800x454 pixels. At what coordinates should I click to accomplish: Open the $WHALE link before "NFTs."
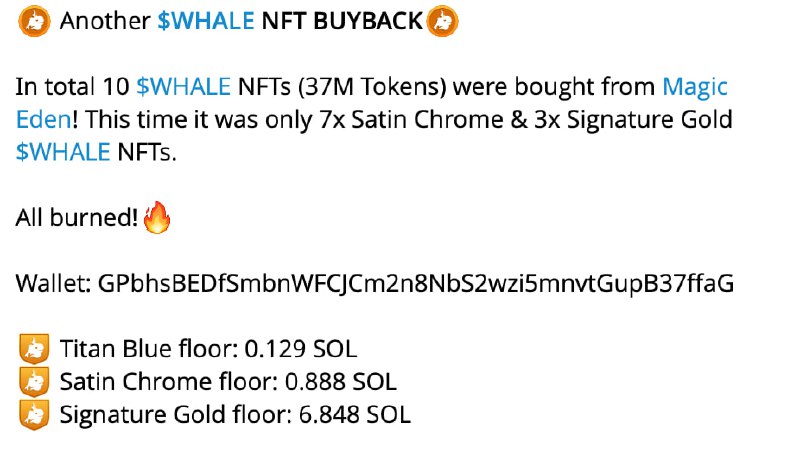tap(63, 153)
